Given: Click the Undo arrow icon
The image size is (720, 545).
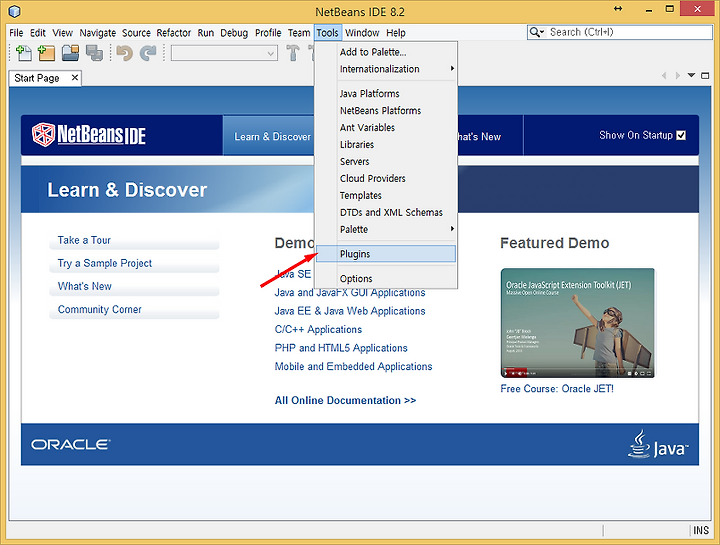Looking at the screenshot, I should [124, 53].
